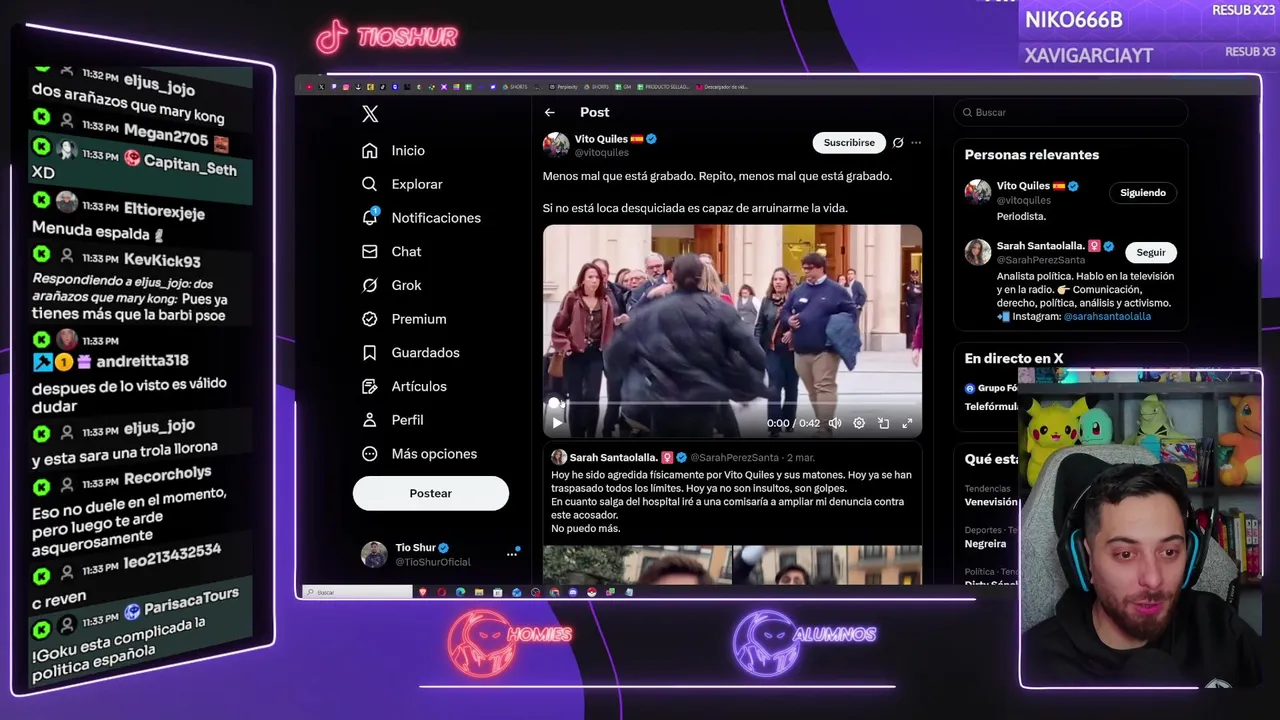The width and height of the screenshot is (1280, 720).
Task: Click the X logo home icon
Action: 370,114
